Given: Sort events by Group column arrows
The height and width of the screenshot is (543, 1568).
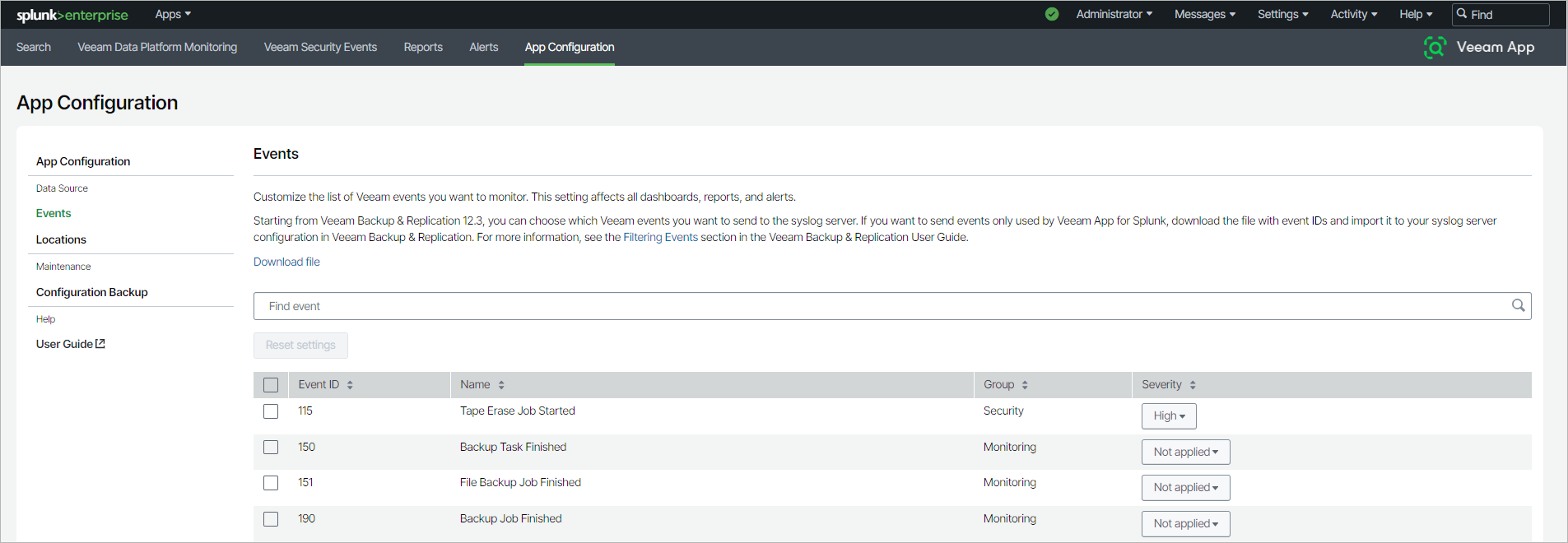Looking at the screenshot, I should coord(1025,385).
